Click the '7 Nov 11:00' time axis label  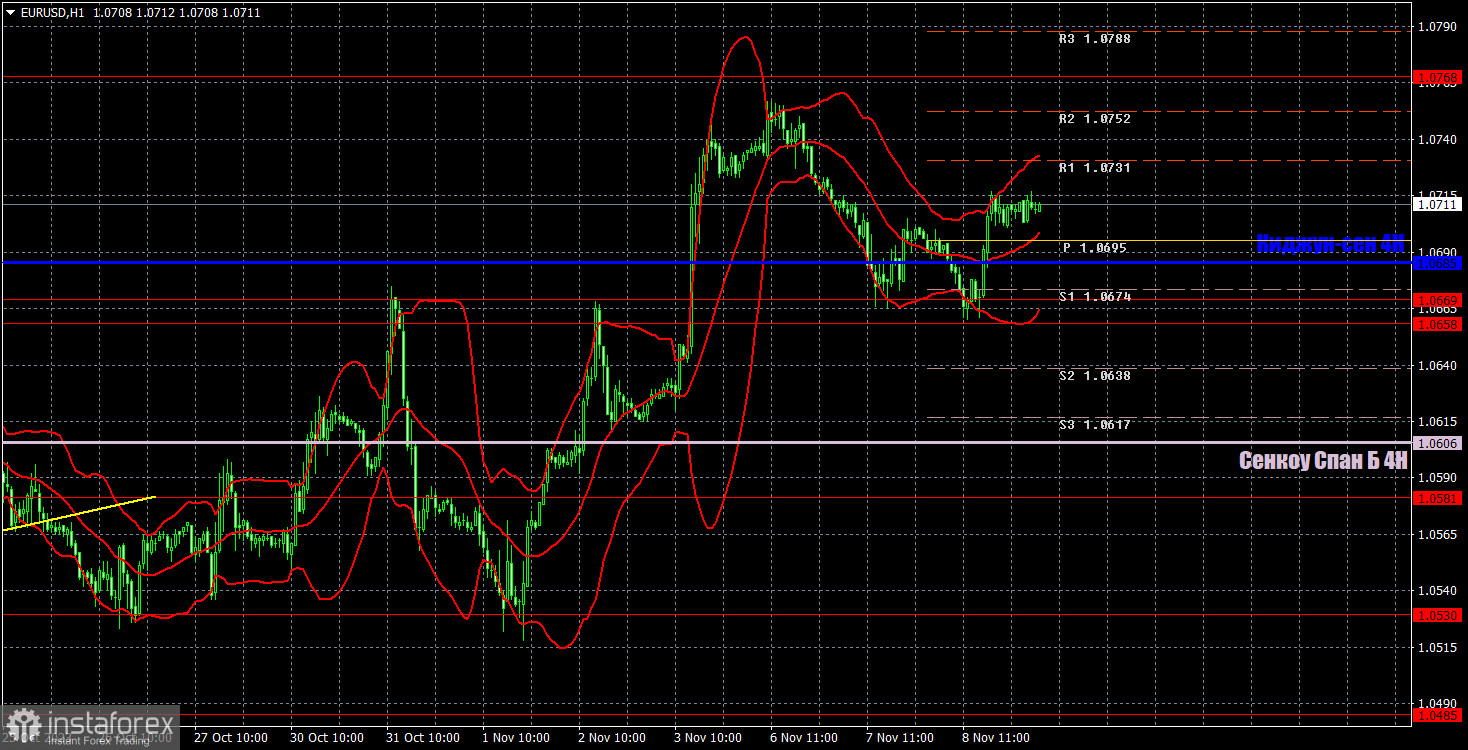(x=900, y=738)
